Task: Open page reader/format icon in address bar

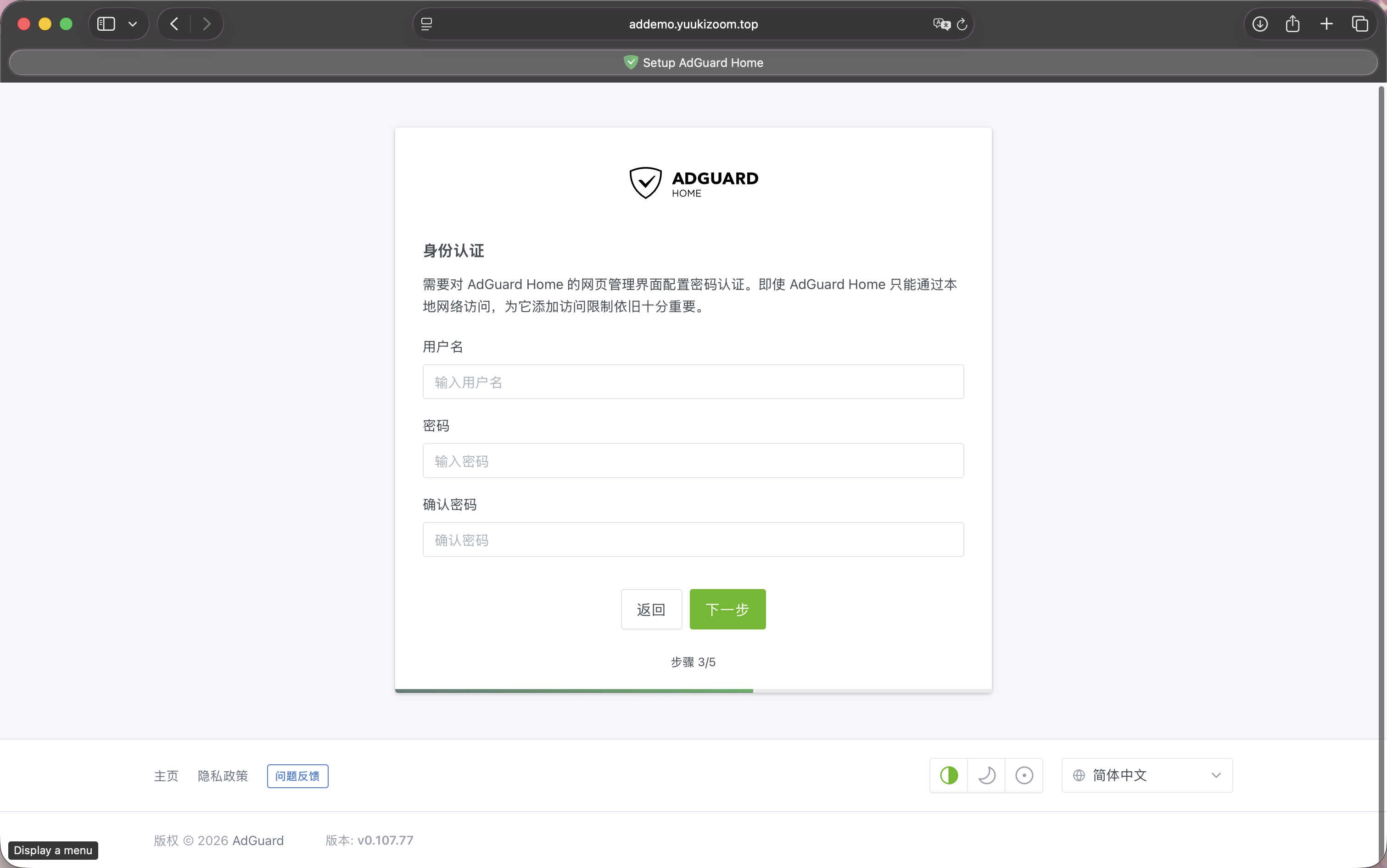Action: tap(427, 24)
